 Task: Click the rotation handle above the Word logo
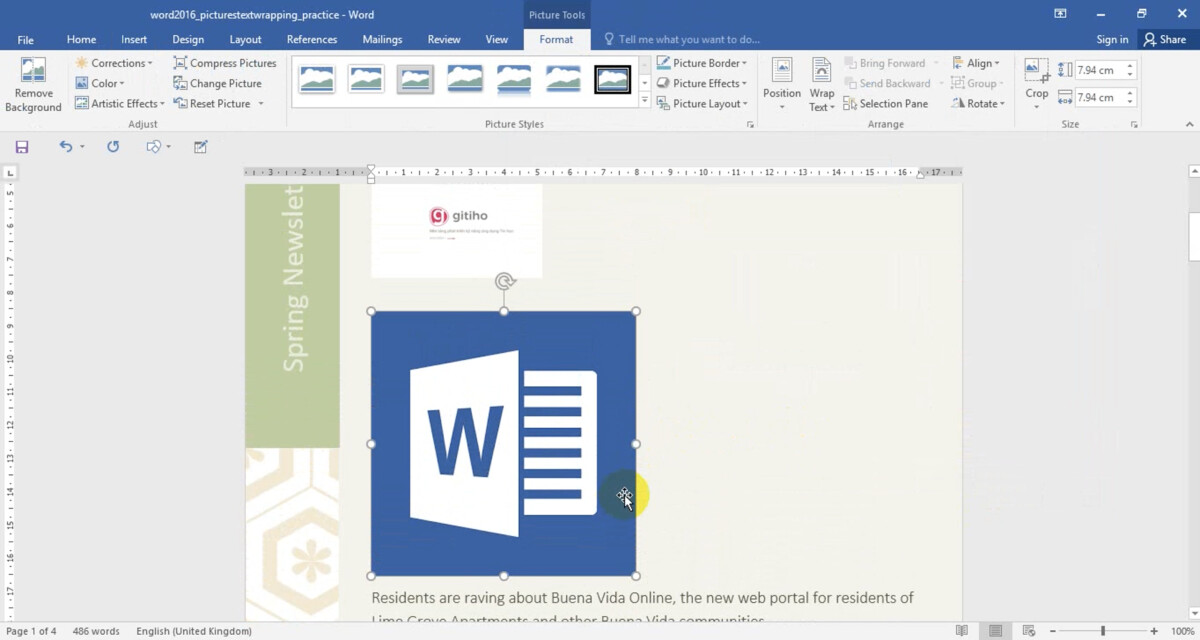pos(504,282)
